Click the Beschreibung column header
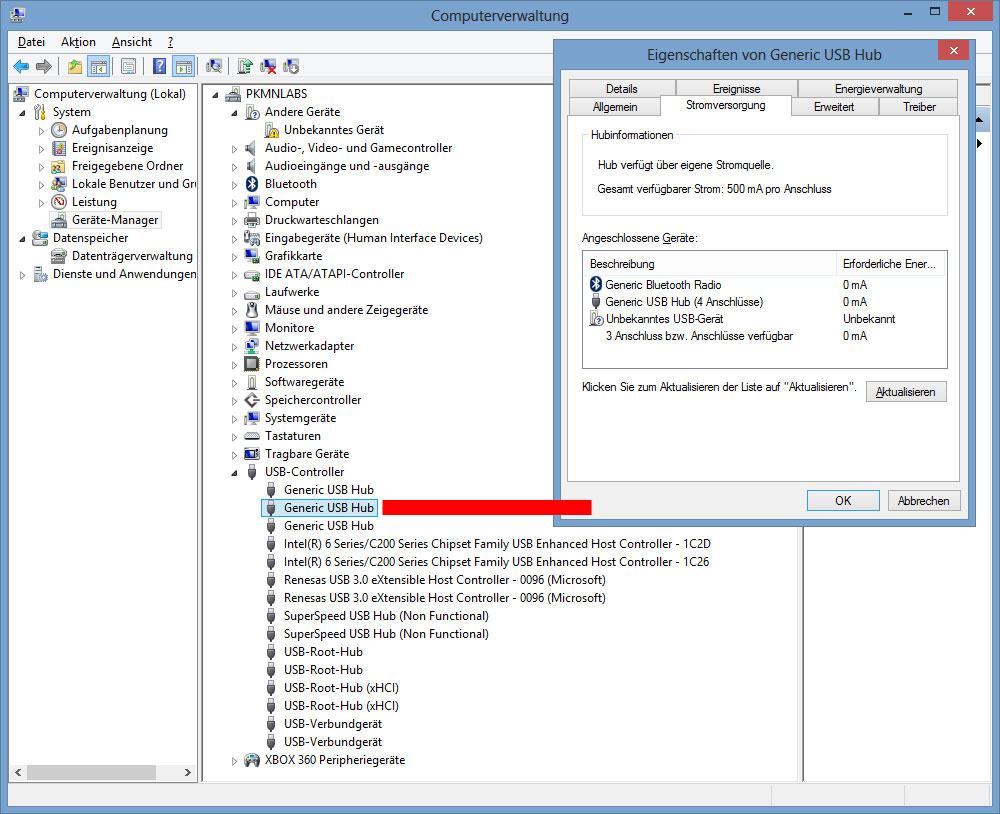This screenshot has width=1000, height=814. 709,263
